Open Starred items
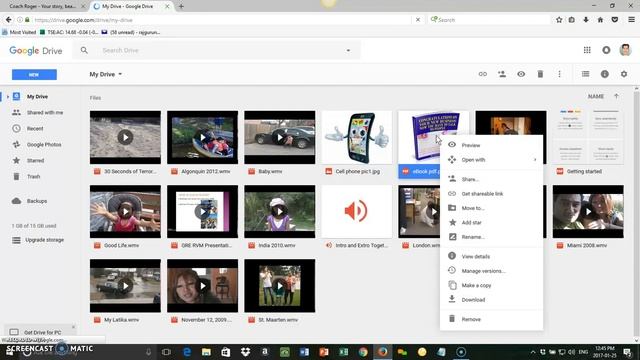 click(35, 160)
